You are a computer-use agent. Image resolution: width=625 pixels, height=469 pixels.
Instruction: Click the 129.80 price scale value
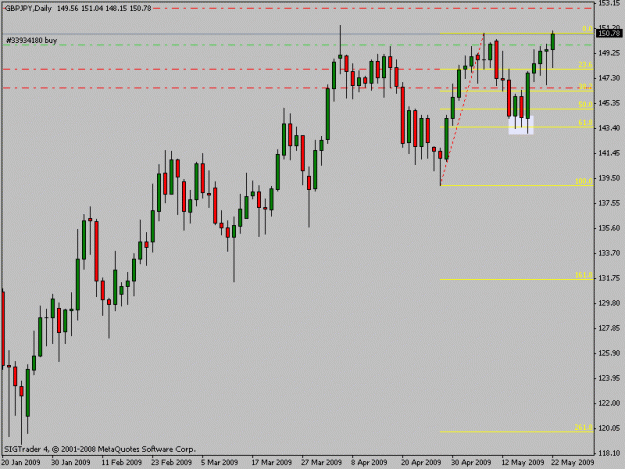(x=609, y=303)
